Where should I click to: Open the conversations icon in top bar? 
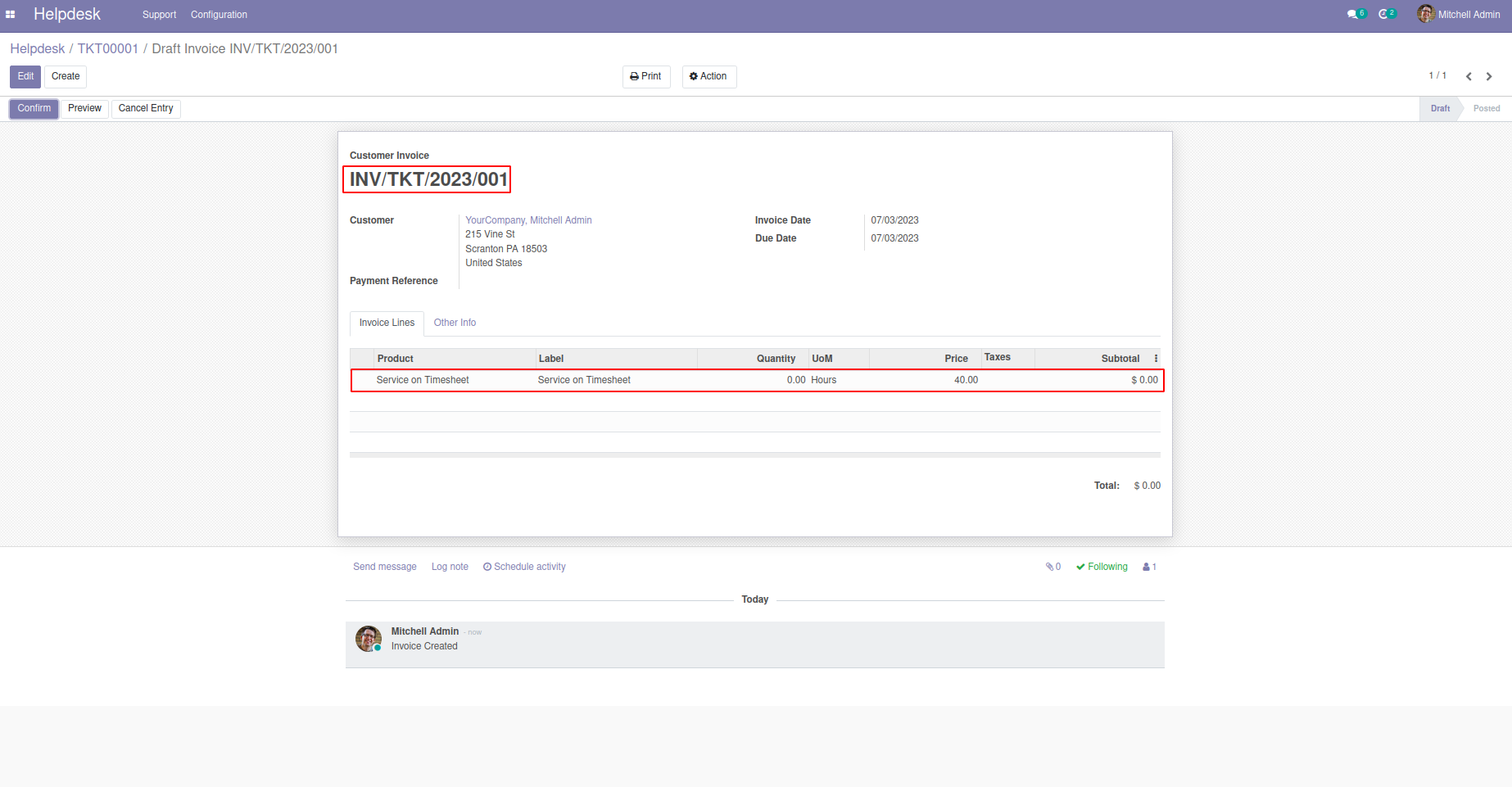pyautogui.click(x=1356, y=14)
